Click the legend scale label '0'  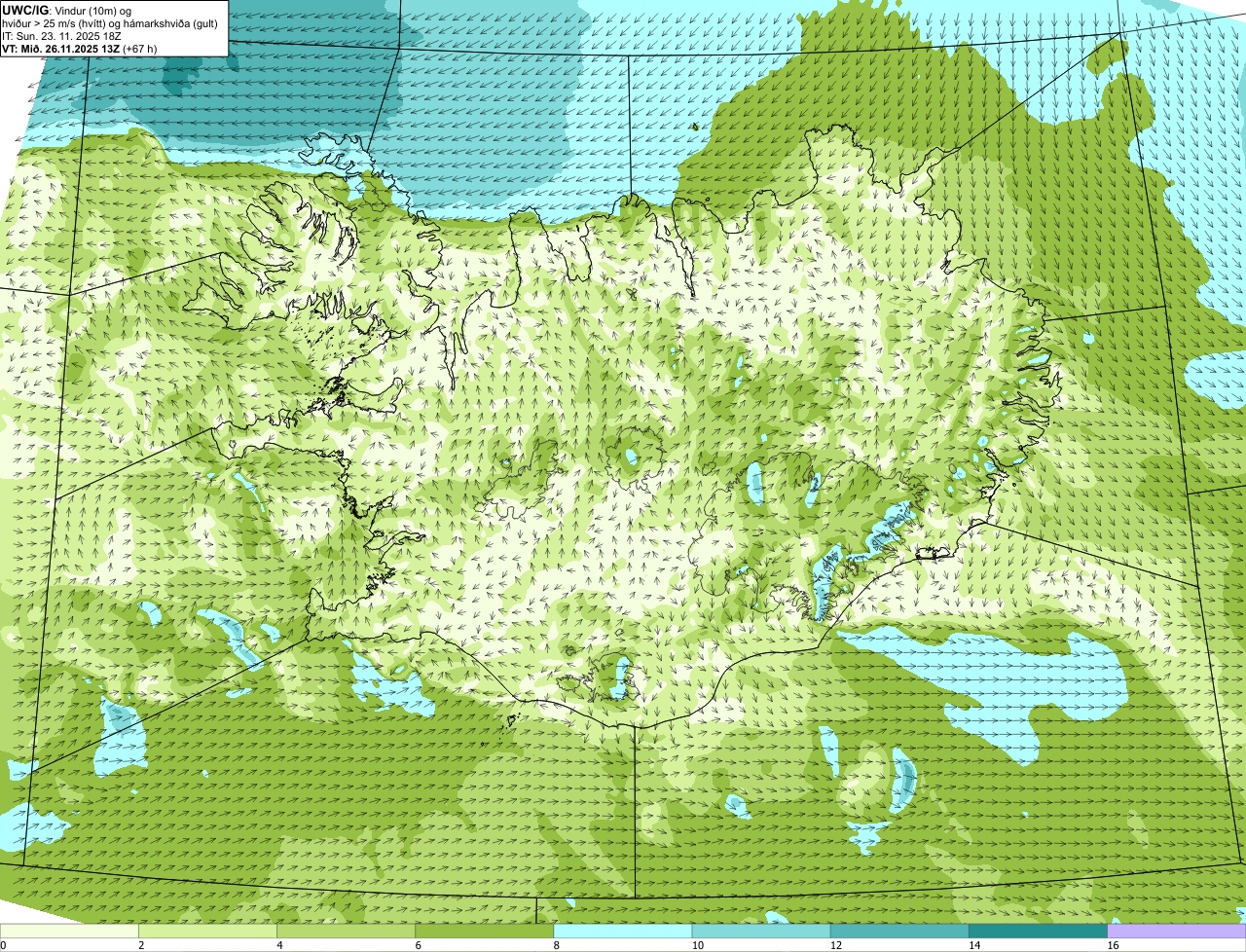point(3,945)
